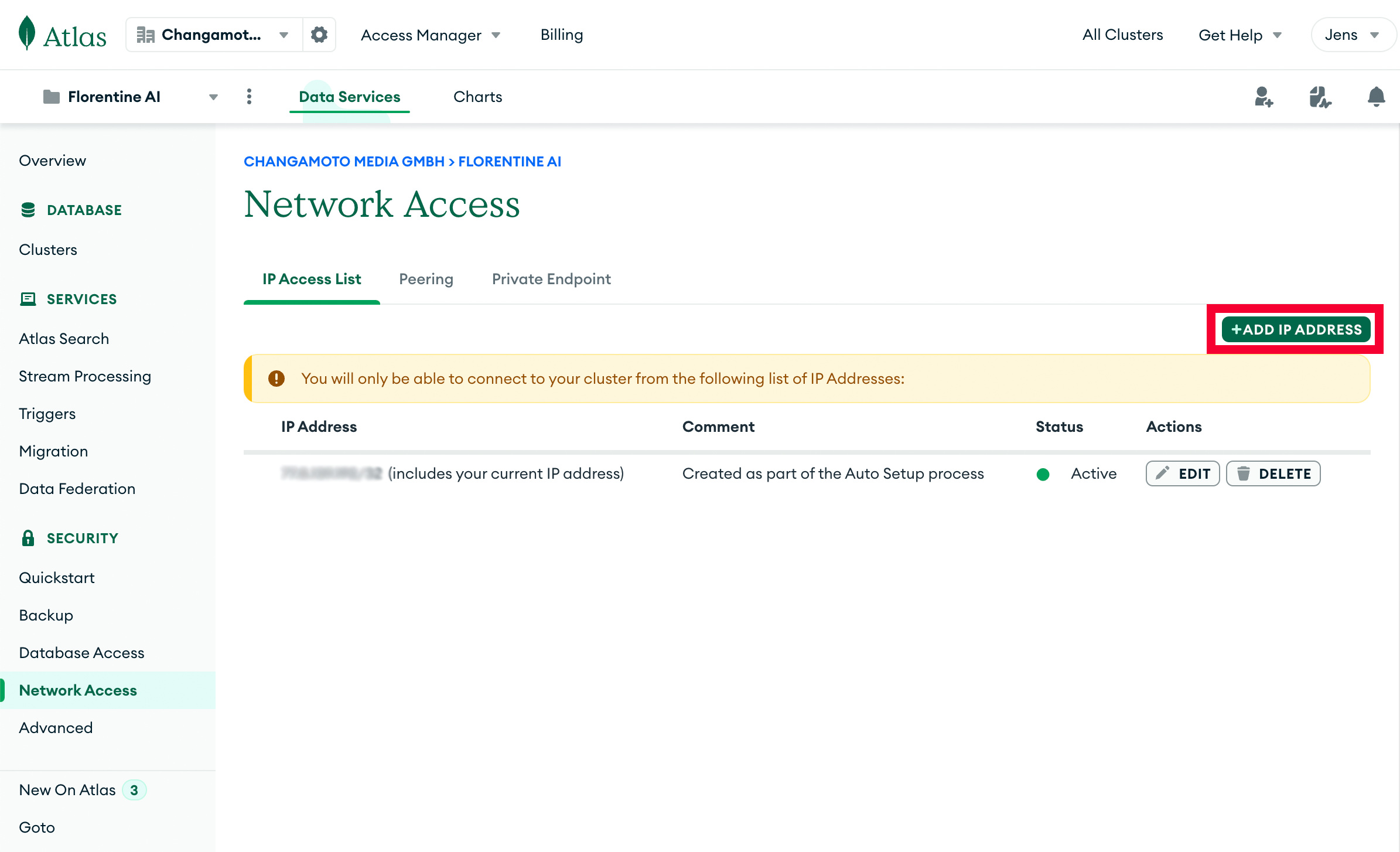Open the alerts bell icon
The height and width of the screenshot is (852, 1400).
pyautogui.click(x=1376, y=97)
